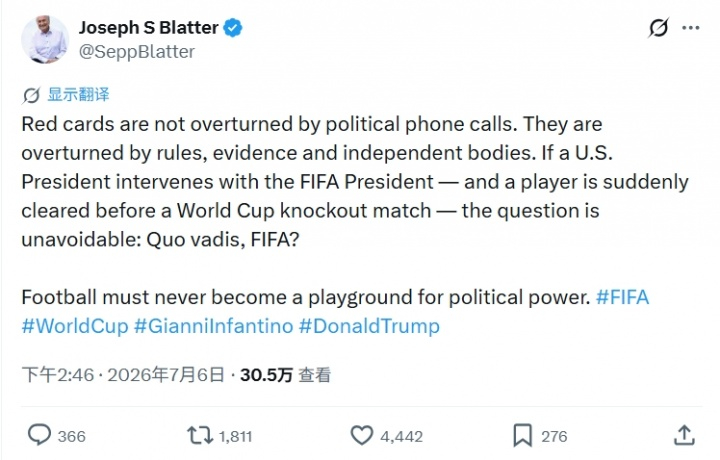This screenshot has height=460, width=720.
Task: Open the @SeppBlatter handle link
Action: (x=137, y=52)
